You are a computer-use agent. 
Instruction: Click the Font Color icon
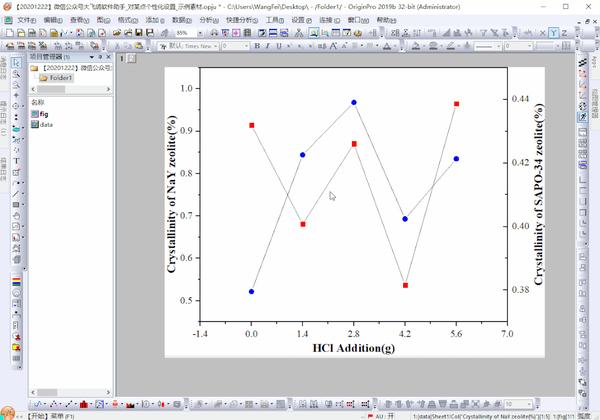[387, 46]
